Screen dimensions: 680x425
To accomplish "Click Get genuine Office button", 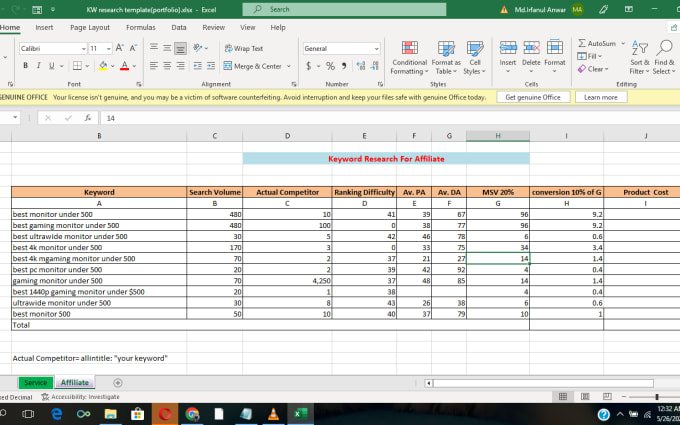I will click(533, 97).
